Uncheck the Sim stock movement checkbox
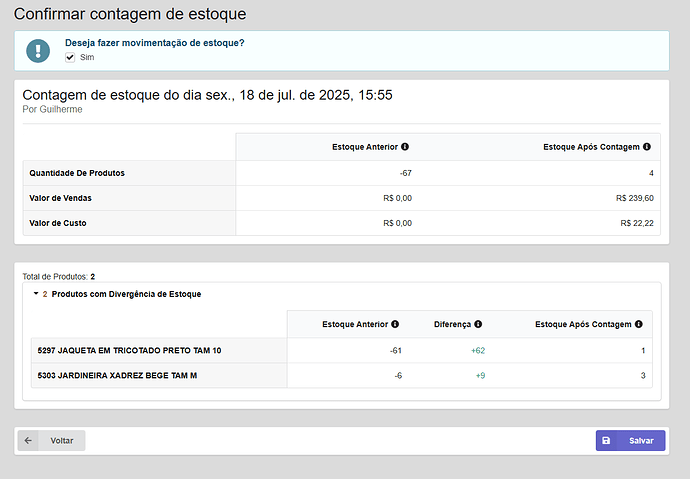Image resolution: width=690 pixels, height=479 pixels. tap(70, 58)
